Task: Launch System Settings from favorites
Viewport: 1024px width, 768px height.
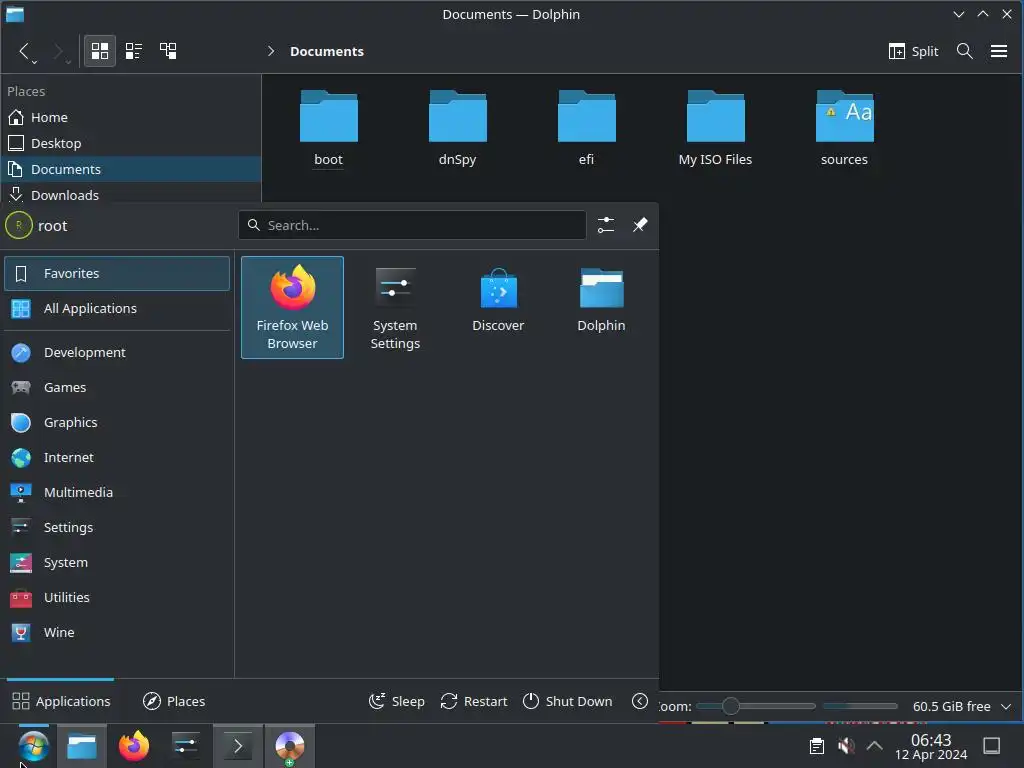Action: pyautogui.click(x=395, y=308)
